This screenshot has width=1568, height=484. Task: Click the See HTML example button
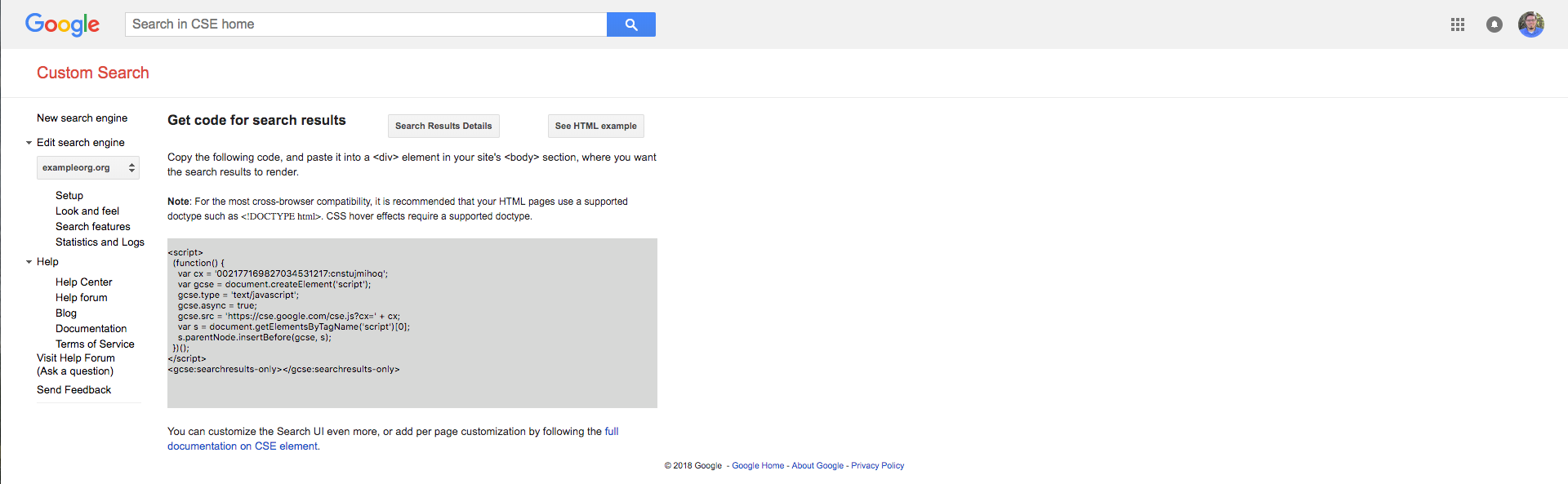pyautogui.click(x=596, y=126)
